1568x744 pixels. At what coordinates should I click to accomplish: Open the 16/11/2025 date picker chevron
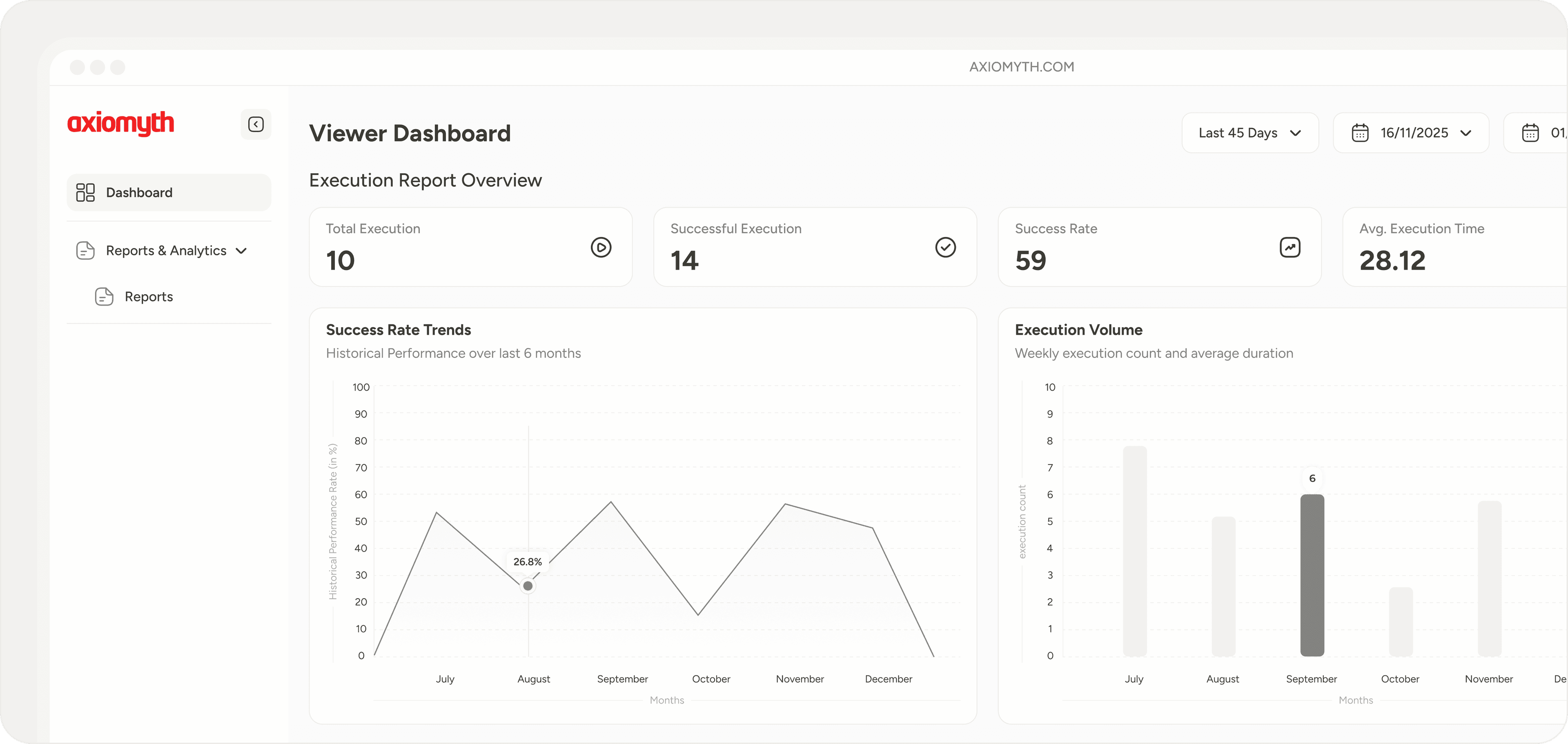tap(1466, 133)
